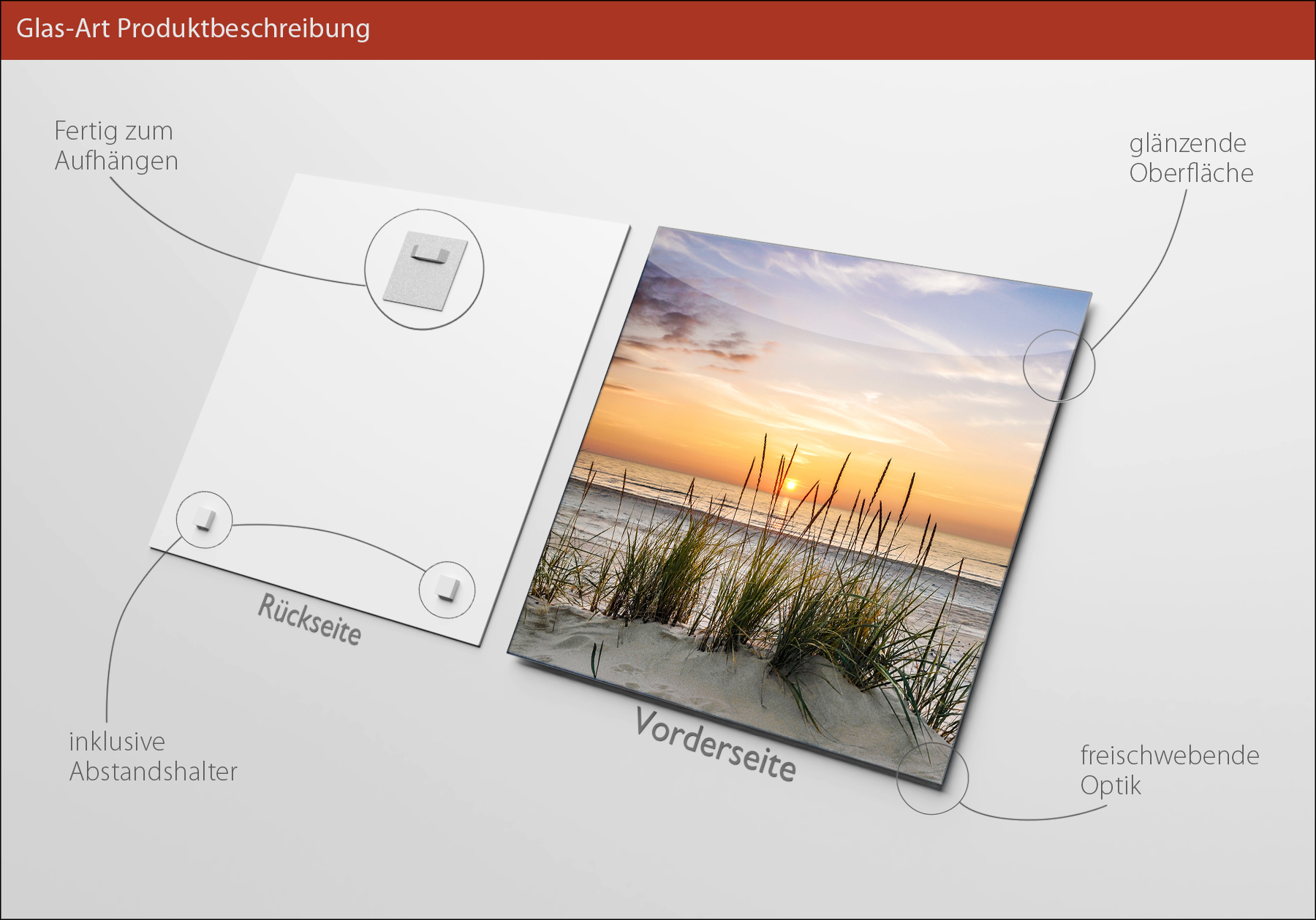
Task: Click the circled glossy edge of the picture
Action: click(1058, 365)
